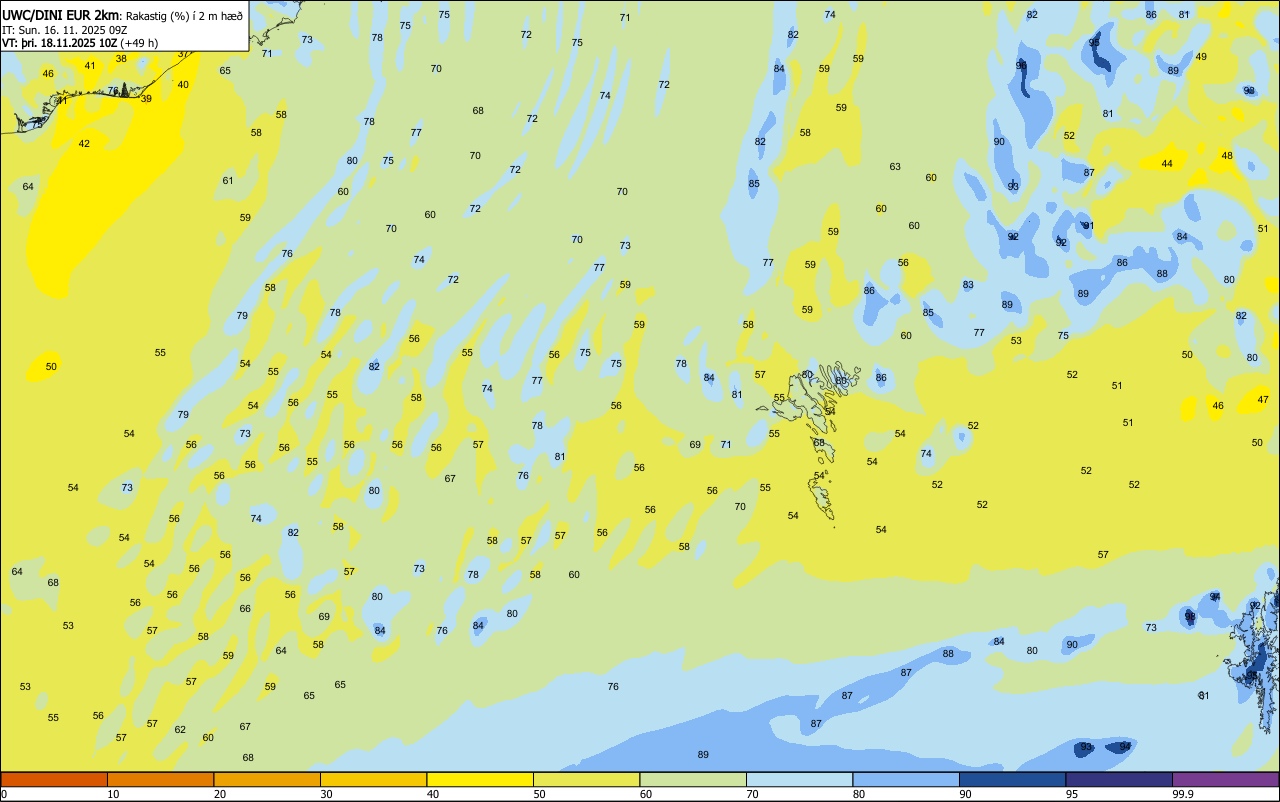The height and width of the screenshot is (802, 1280).
Task: Choose the 50–60 pale yellow legend swatch
Action: pos(586,779)
